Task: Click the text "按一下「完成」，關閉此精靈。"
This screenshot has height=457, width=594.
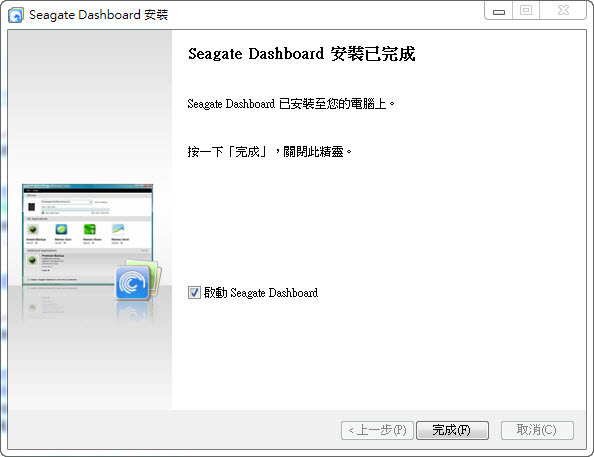Action: [x=270, y=152]
